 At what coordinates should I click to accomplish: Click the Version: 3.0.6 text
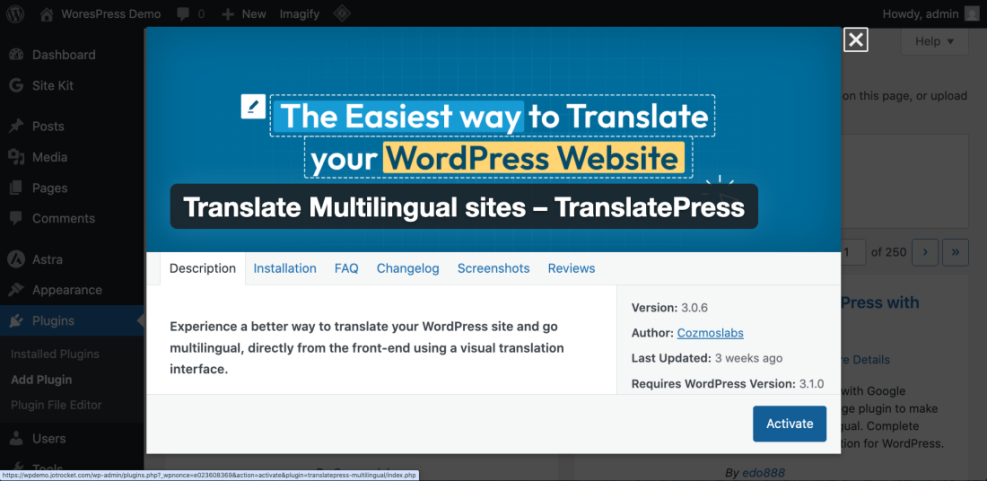[x=670, y=308]
